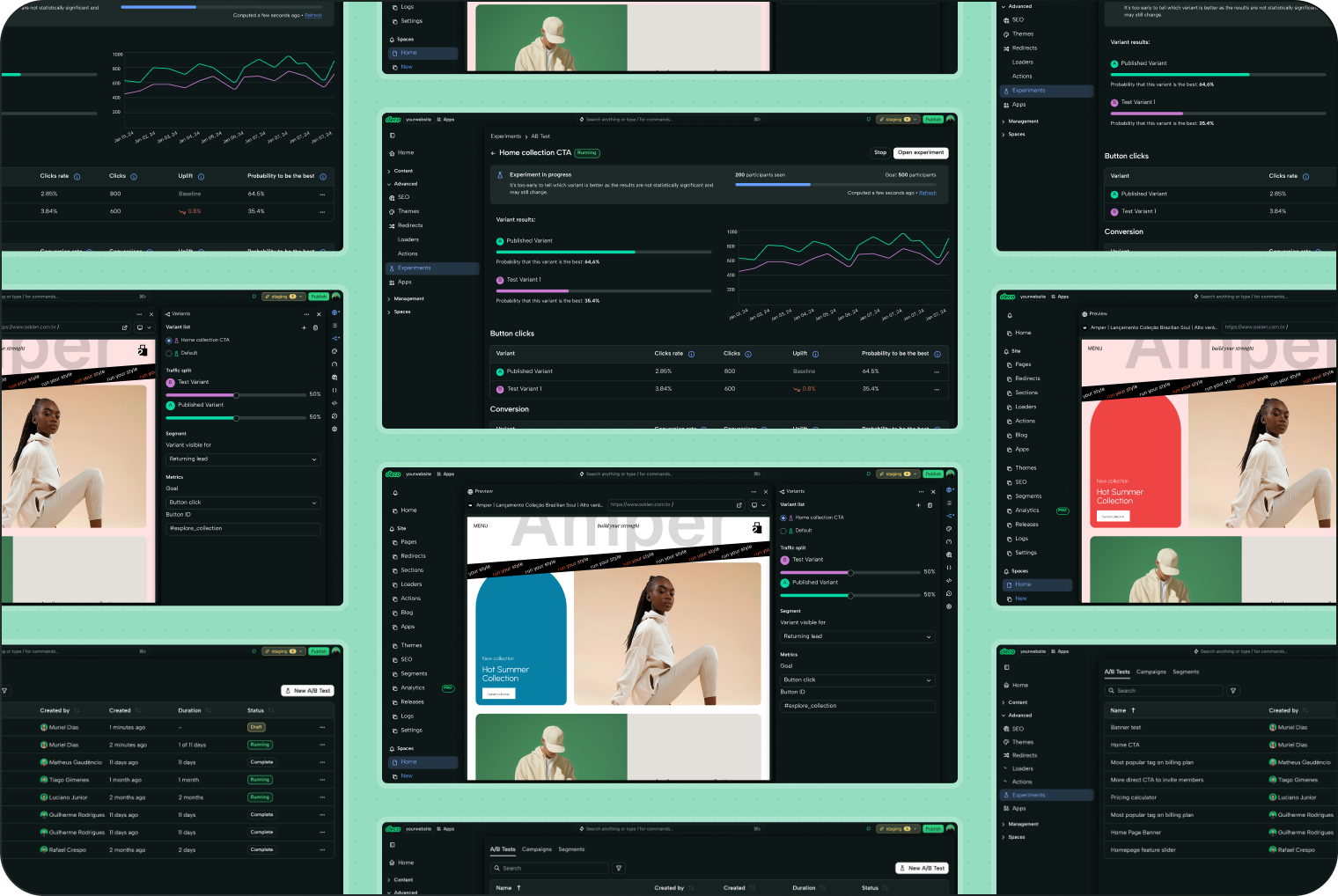Viewport: 1338px width, 896px height.
Task: Click the trash icon in the Variant list panel
Action: [930, 505]
